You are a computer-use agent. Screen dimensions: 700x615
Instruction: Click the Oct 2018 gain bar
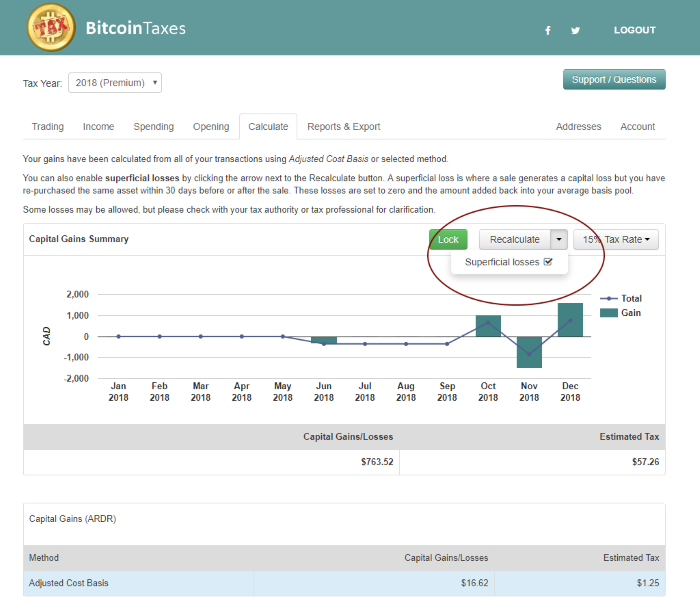point(488,326)
